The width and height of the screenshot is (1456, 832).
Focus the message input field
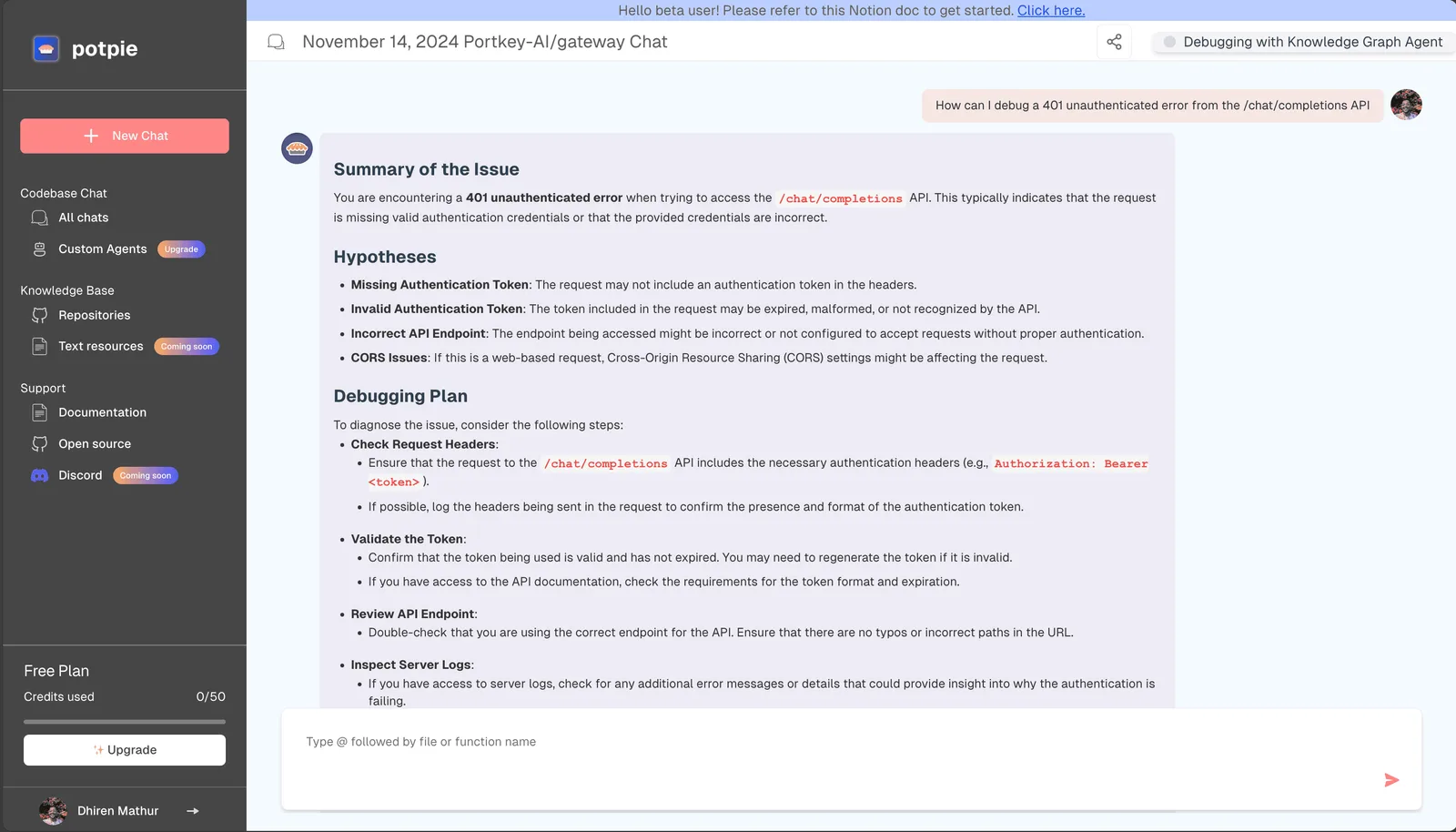point(851,759)
